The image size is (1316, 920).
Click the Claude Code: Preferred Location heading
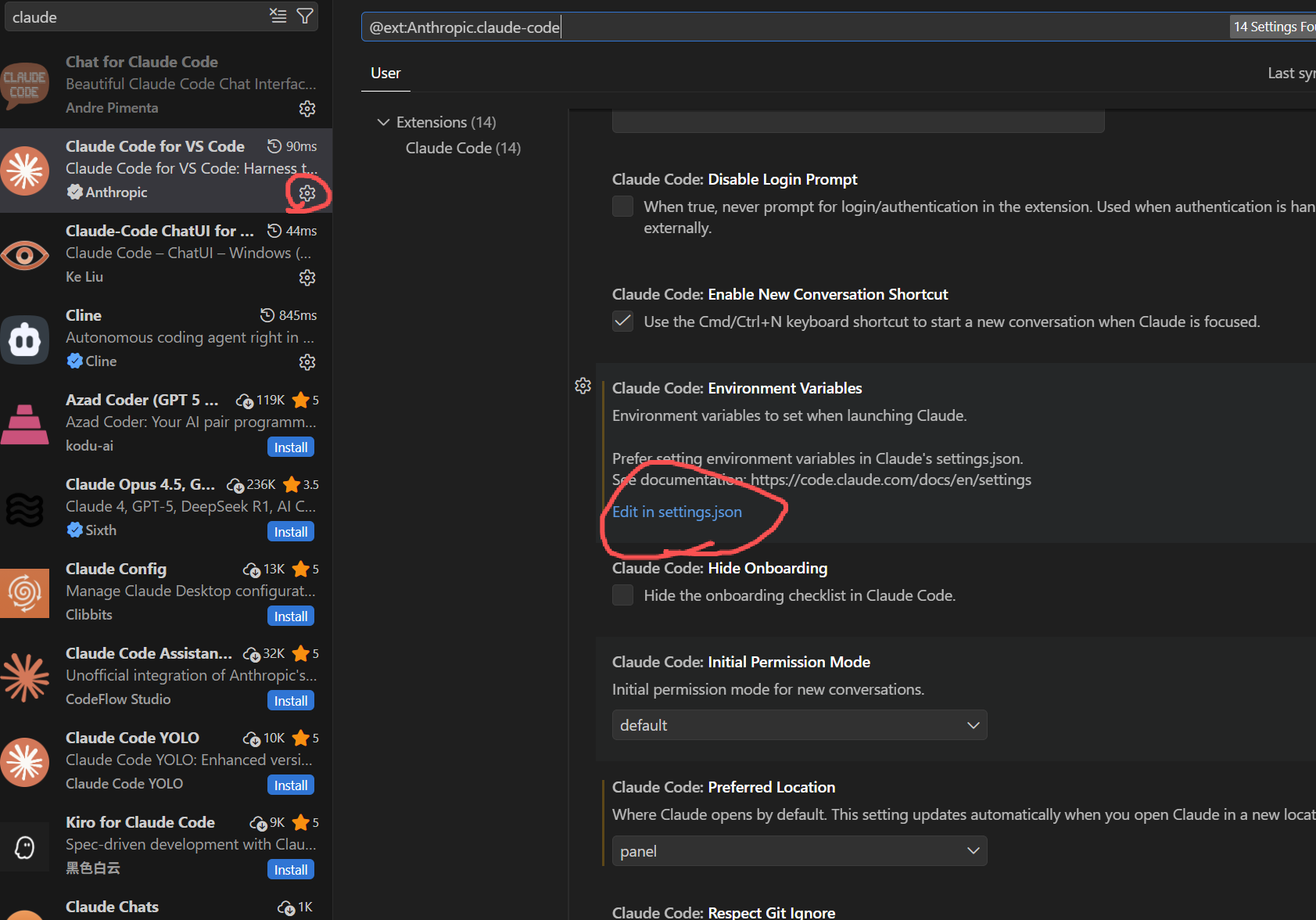[x=723, y=787]
